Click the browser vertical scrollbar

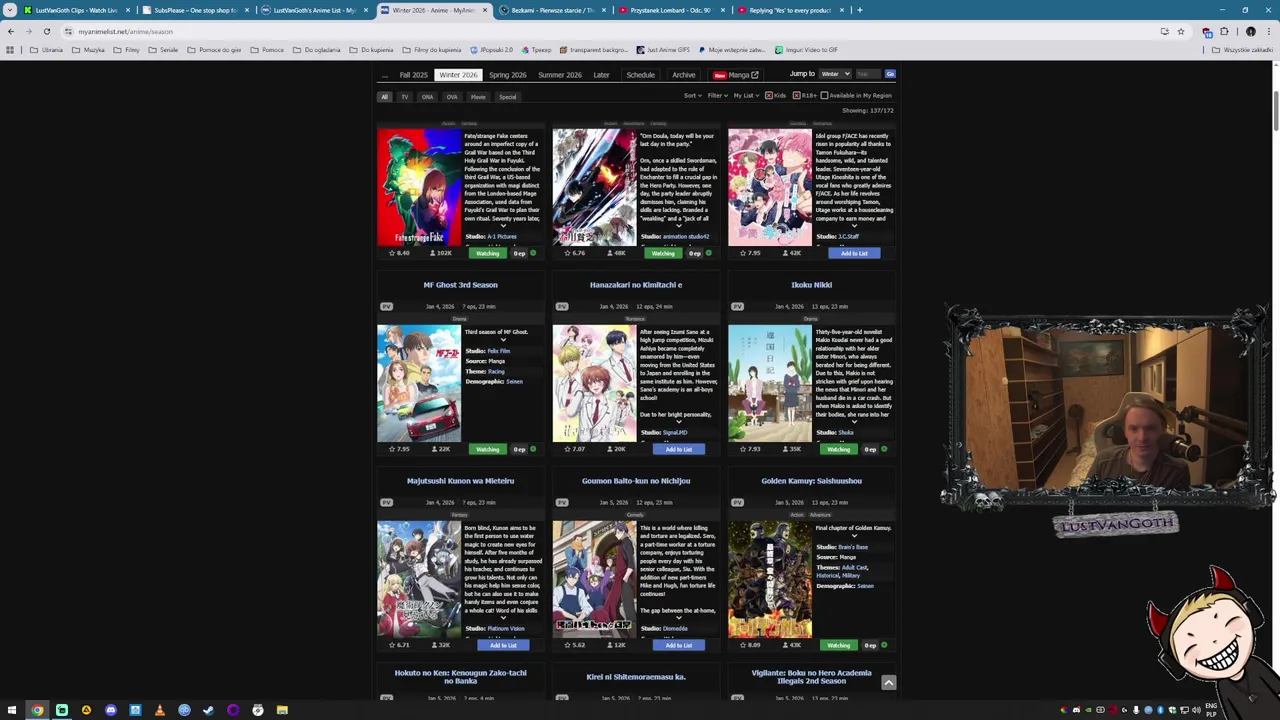point(1276,110)
